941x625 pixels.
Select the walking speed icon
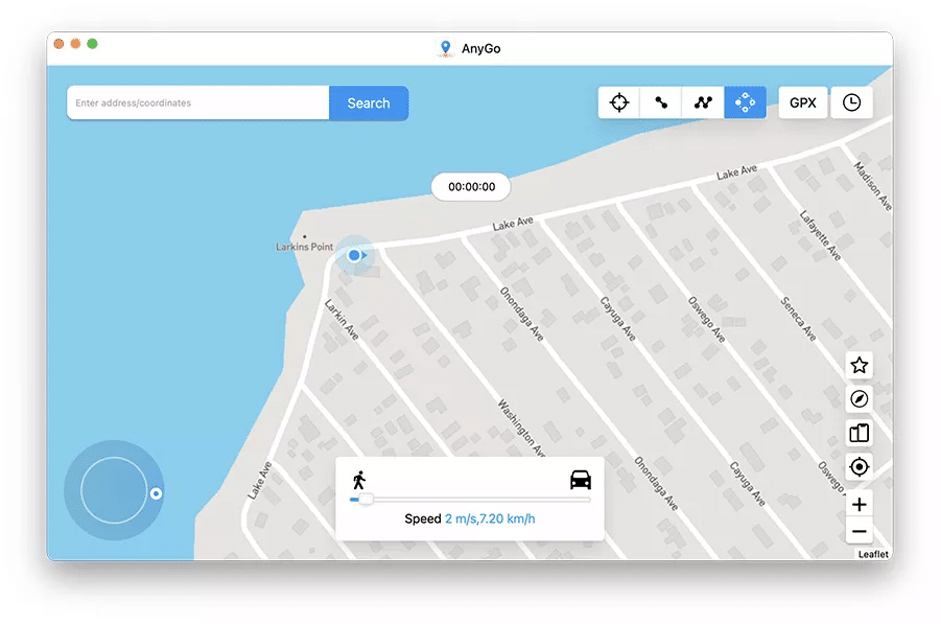(x=360, y=477)
